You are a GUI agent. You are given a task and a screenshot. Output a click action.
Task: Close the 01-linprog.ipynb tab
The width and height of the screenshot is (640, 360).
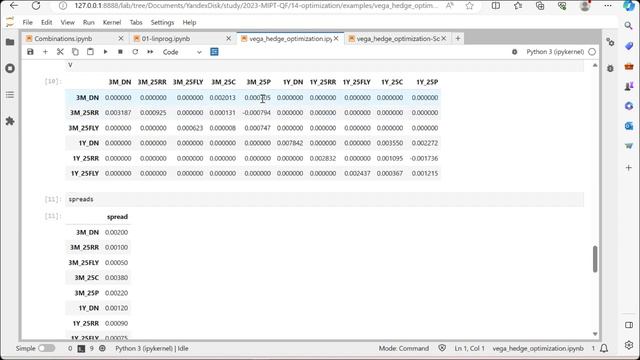click(229, 38)
